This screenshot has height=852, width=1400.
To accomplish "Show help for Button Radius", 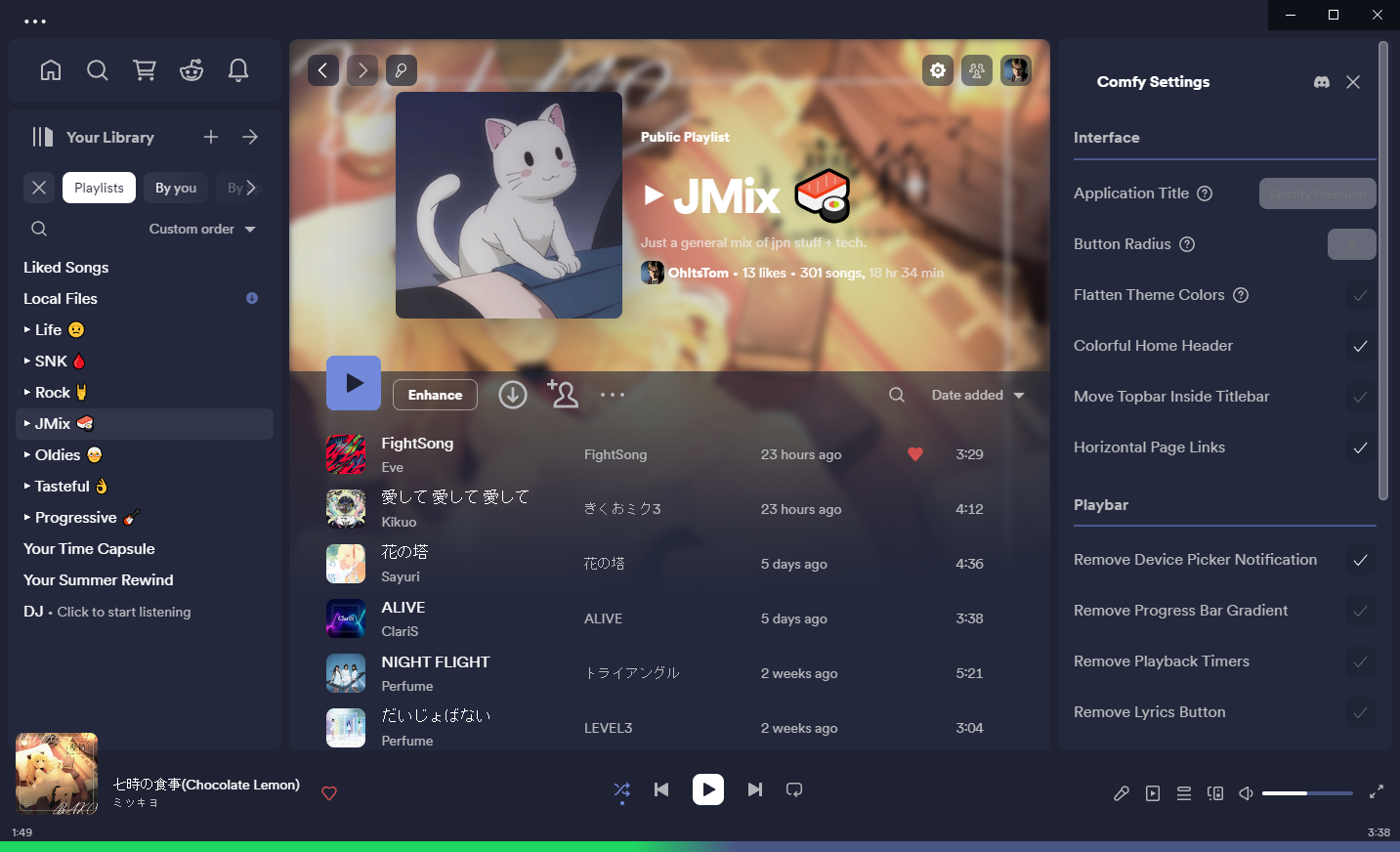I will pyautogui.click(x=1187, y=244).
